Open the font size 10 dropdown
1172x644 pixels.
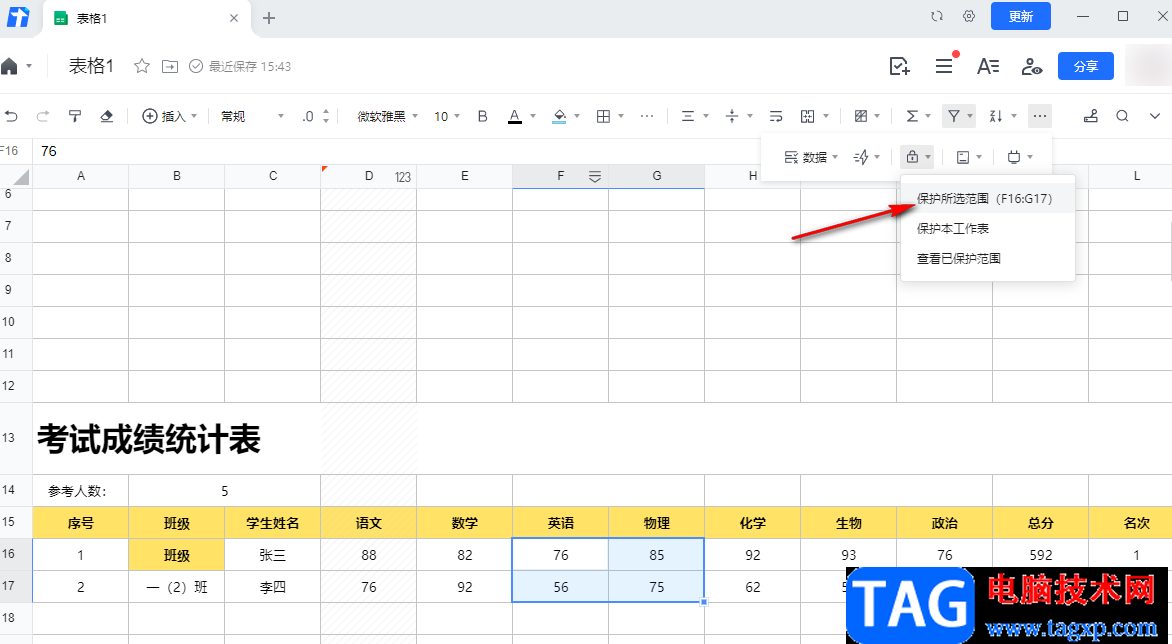[x=447, y=116]
